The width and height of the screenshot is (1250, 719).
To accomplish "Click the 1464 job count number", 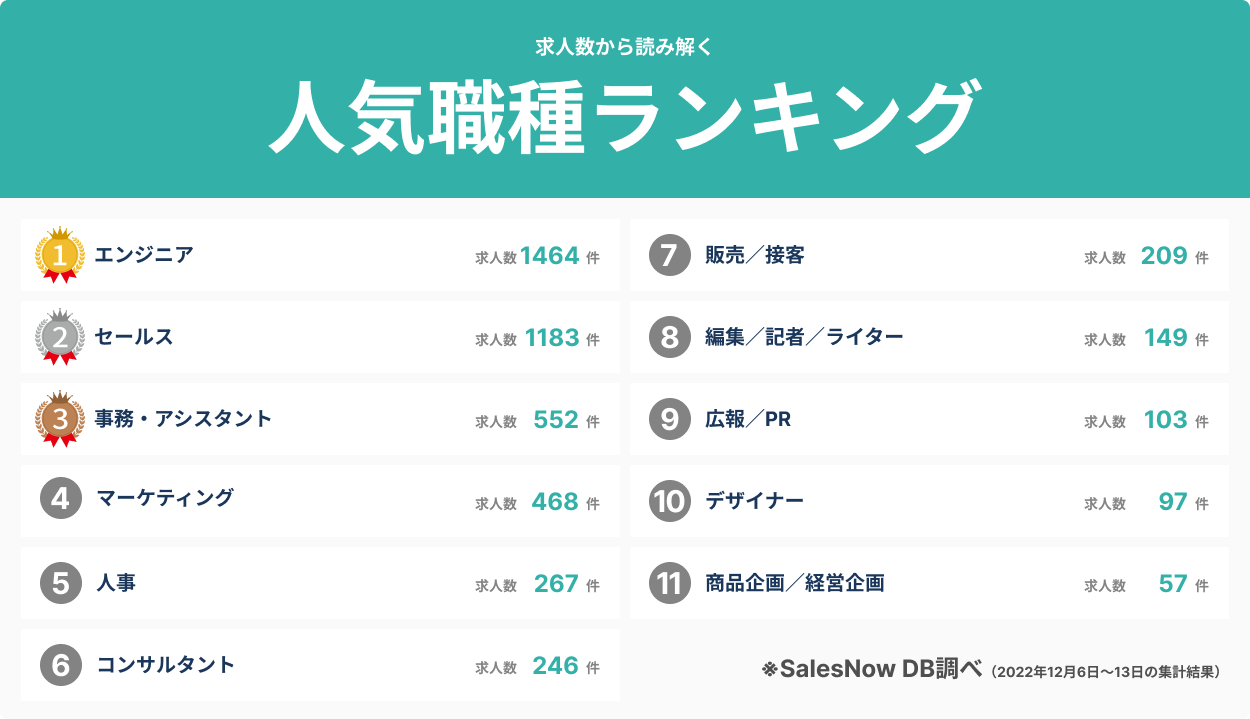I will [550, 256].
